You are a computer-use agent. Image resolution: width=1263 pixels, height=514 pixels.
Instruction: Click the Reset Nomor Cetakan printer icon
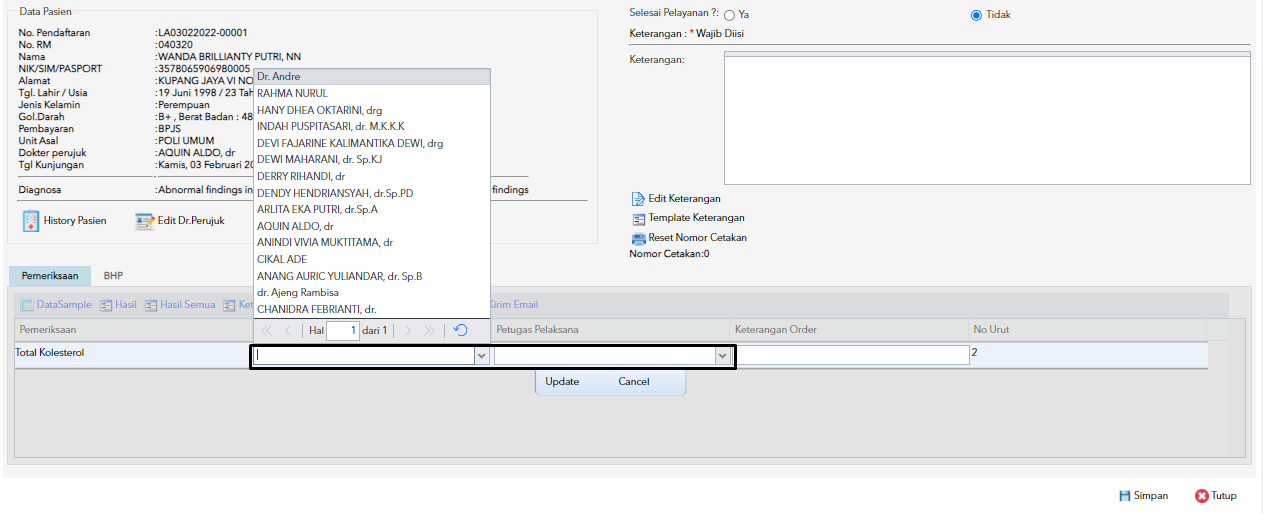coord(638,238)
